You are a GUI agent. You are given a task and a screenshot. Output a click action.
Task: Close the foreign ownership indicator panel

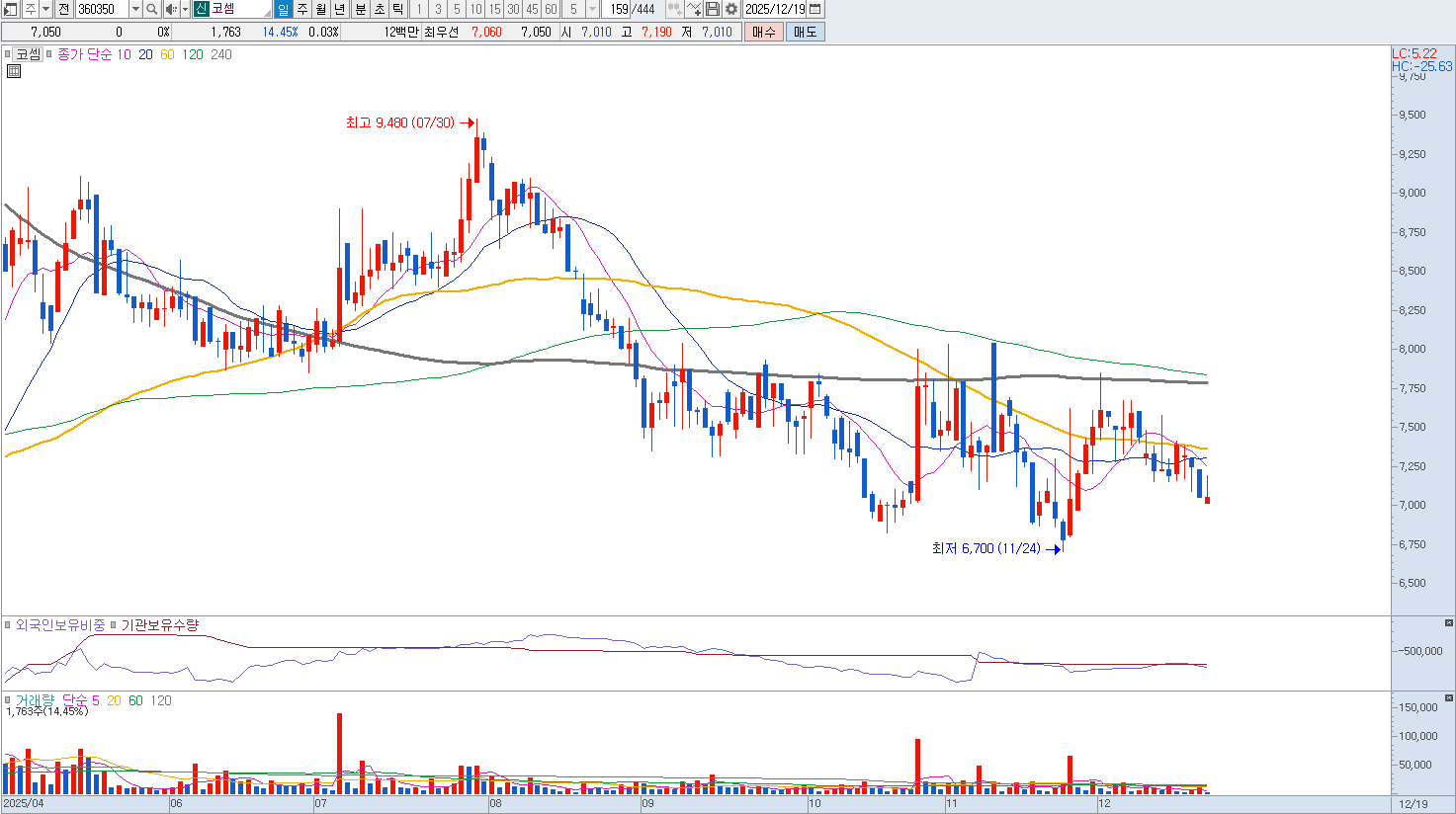[1448, 623]
